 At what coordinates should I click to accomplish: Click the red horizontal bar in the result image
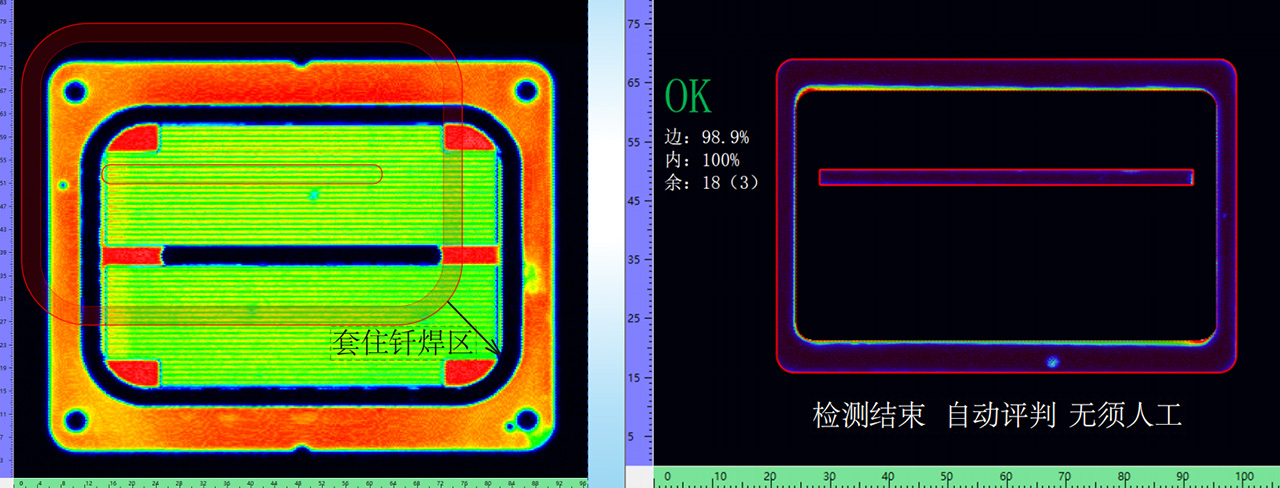(1006, 177)
